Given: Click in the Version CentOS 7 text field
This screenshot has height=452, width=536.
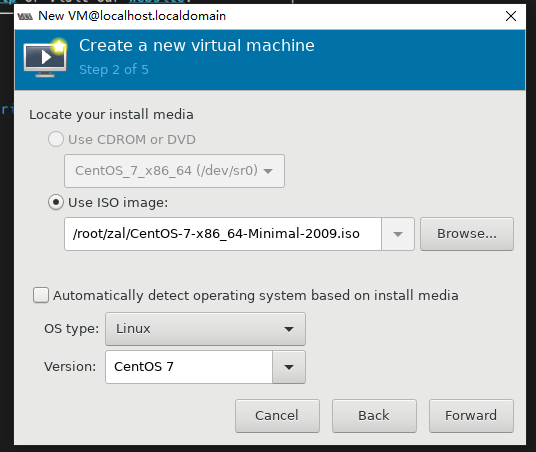Looking at the screenshot, I should pos(189,367).
